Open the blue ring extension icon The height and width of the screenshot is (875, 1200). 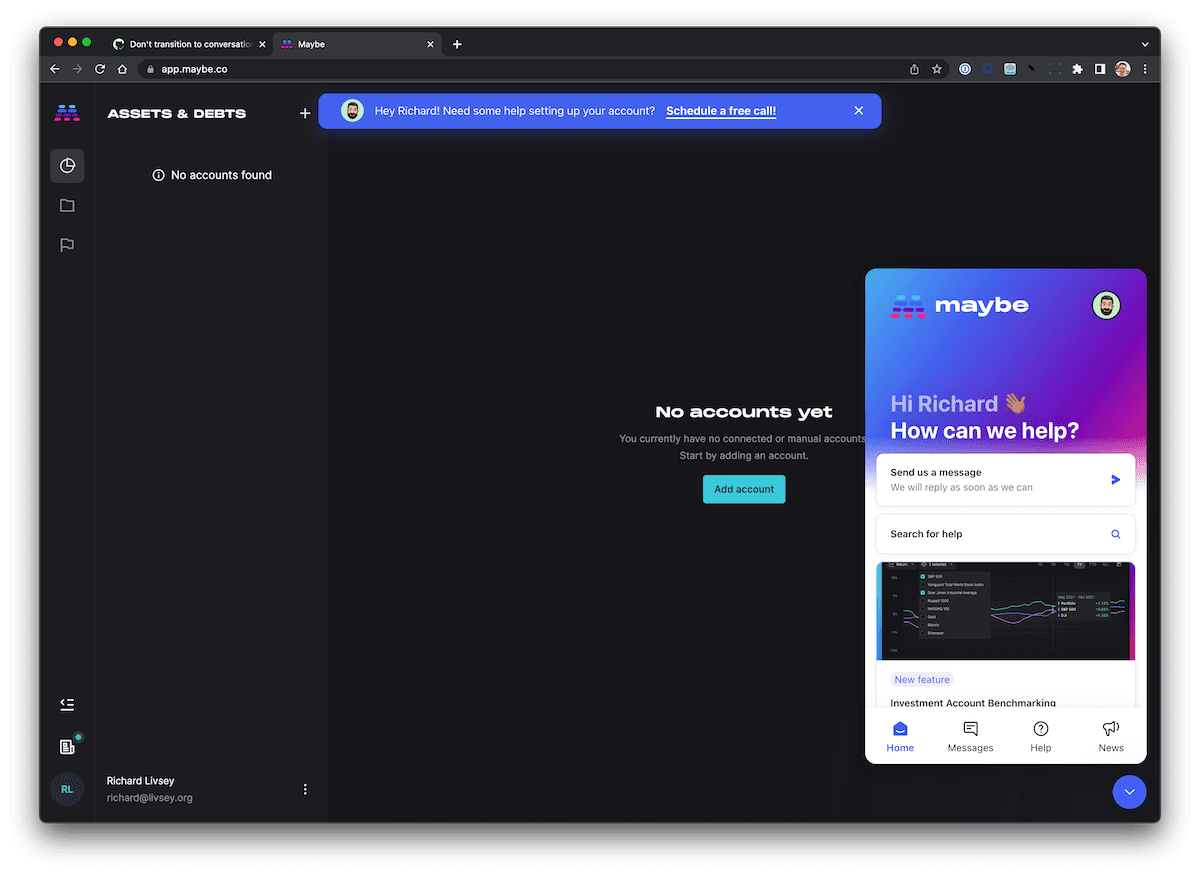[988, 69]
